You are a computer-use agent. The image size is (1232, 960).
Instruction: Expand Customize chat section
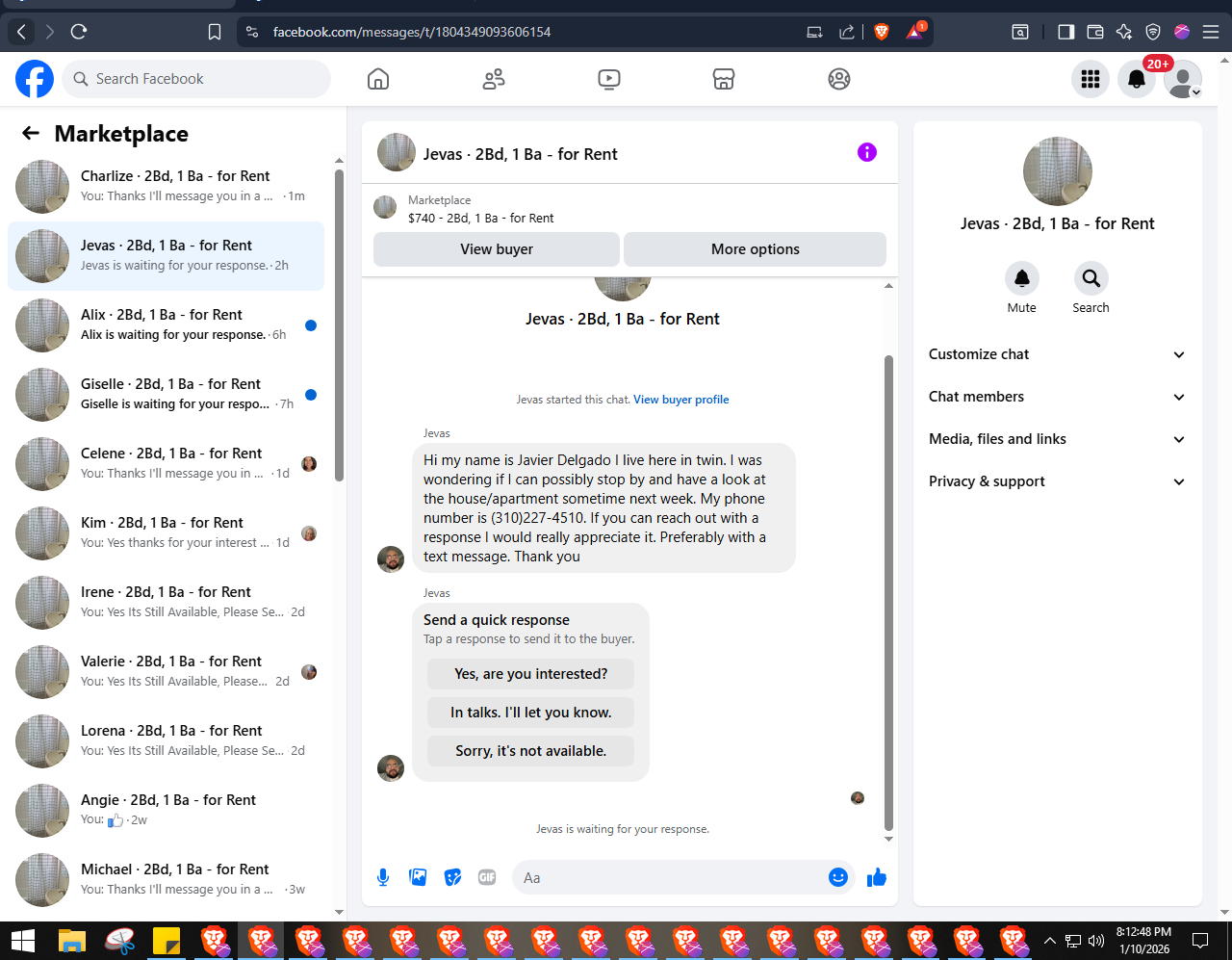1057,354
